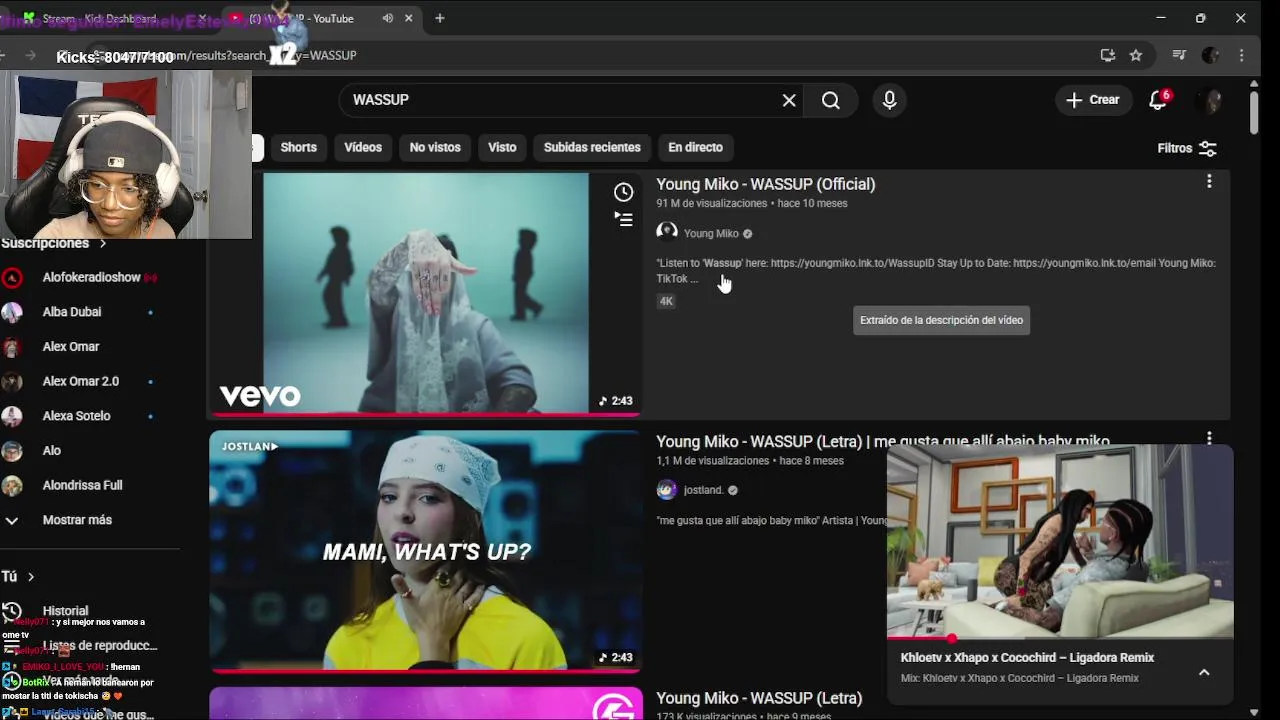Viewport: 1280px width, 720px height.
Task: Select the Vídeos filter chip
Action: click(363, 147)
